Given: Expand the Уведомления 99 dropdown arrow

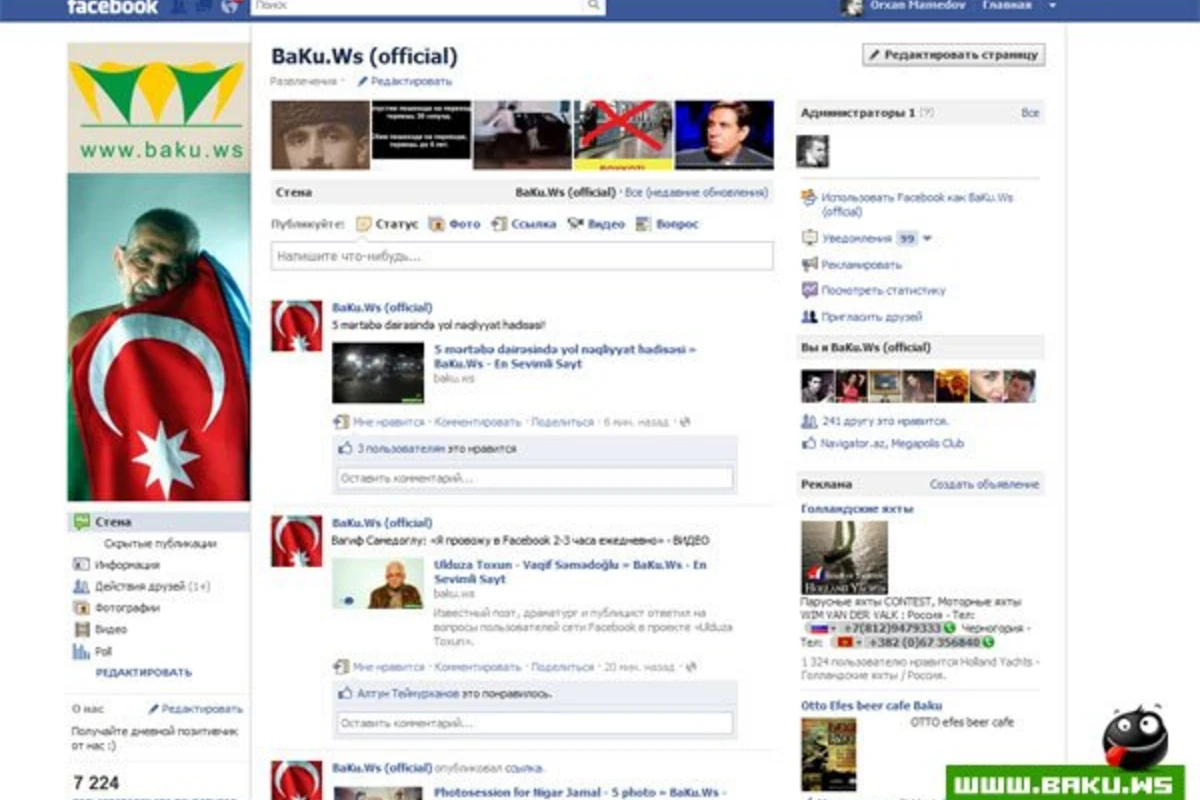Looking at the screenshot, I should pyautogui.click(x=927, y=239).
